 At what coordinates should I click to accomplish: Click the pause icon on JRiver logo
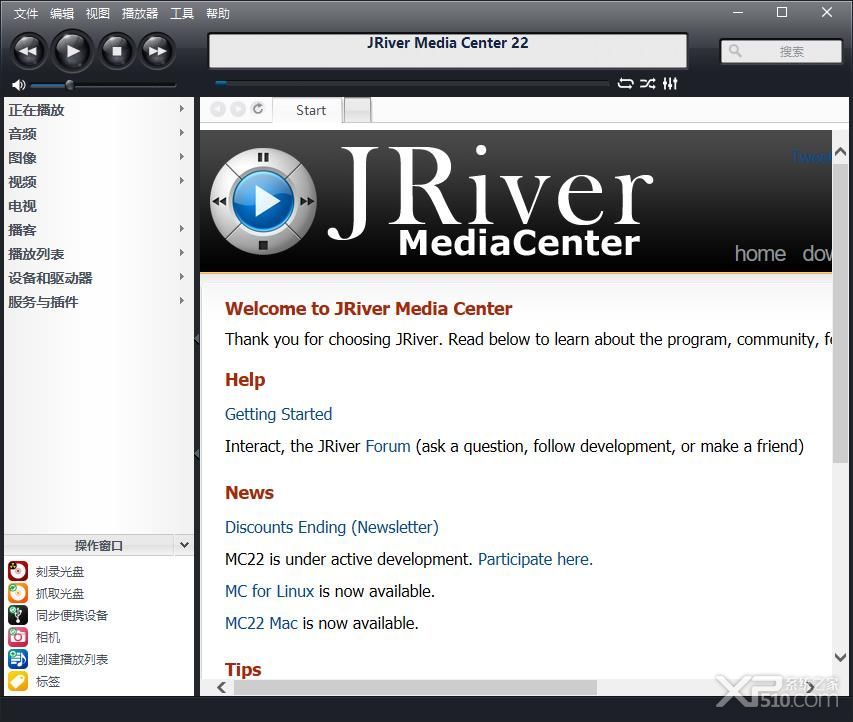pos(263,157)
